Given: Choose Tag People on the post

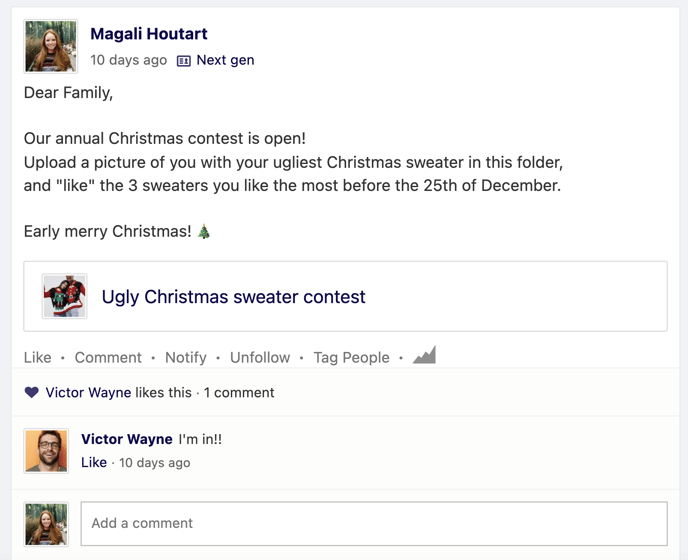Looking at the screenshot, I should 351,357.
